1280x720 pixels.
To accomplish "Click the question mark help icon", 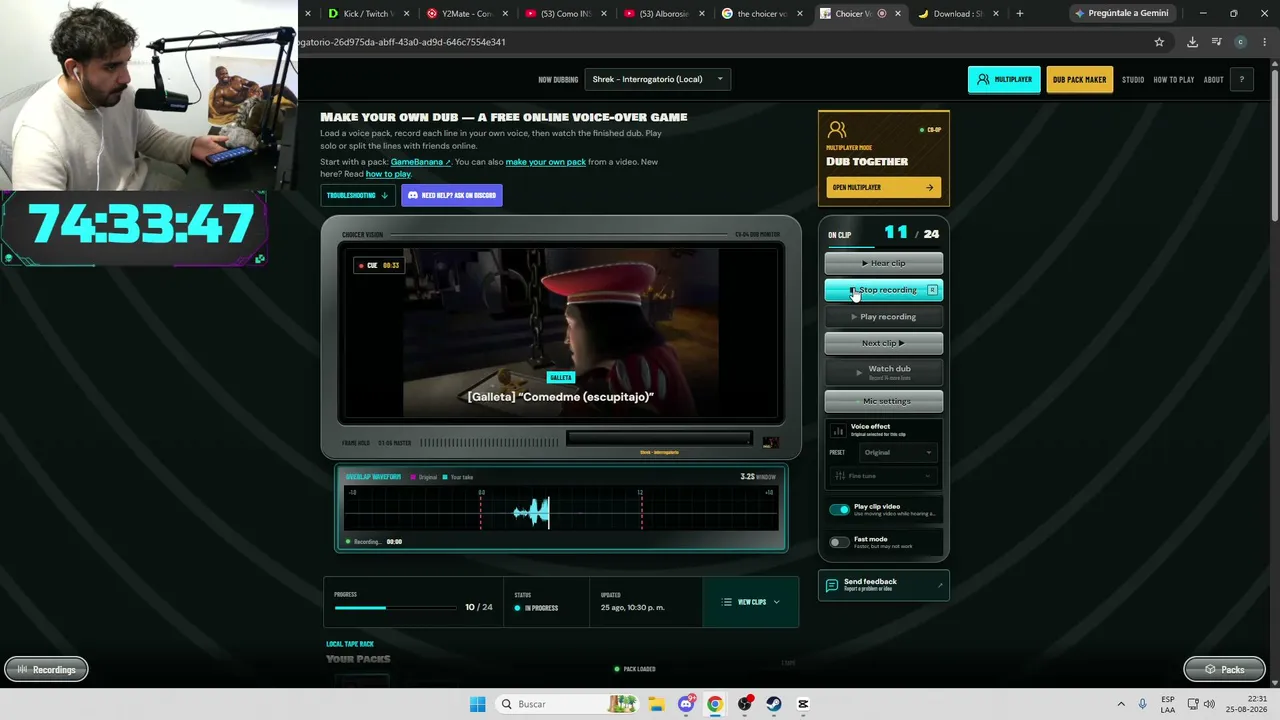I will click(x=1241, y=80).
